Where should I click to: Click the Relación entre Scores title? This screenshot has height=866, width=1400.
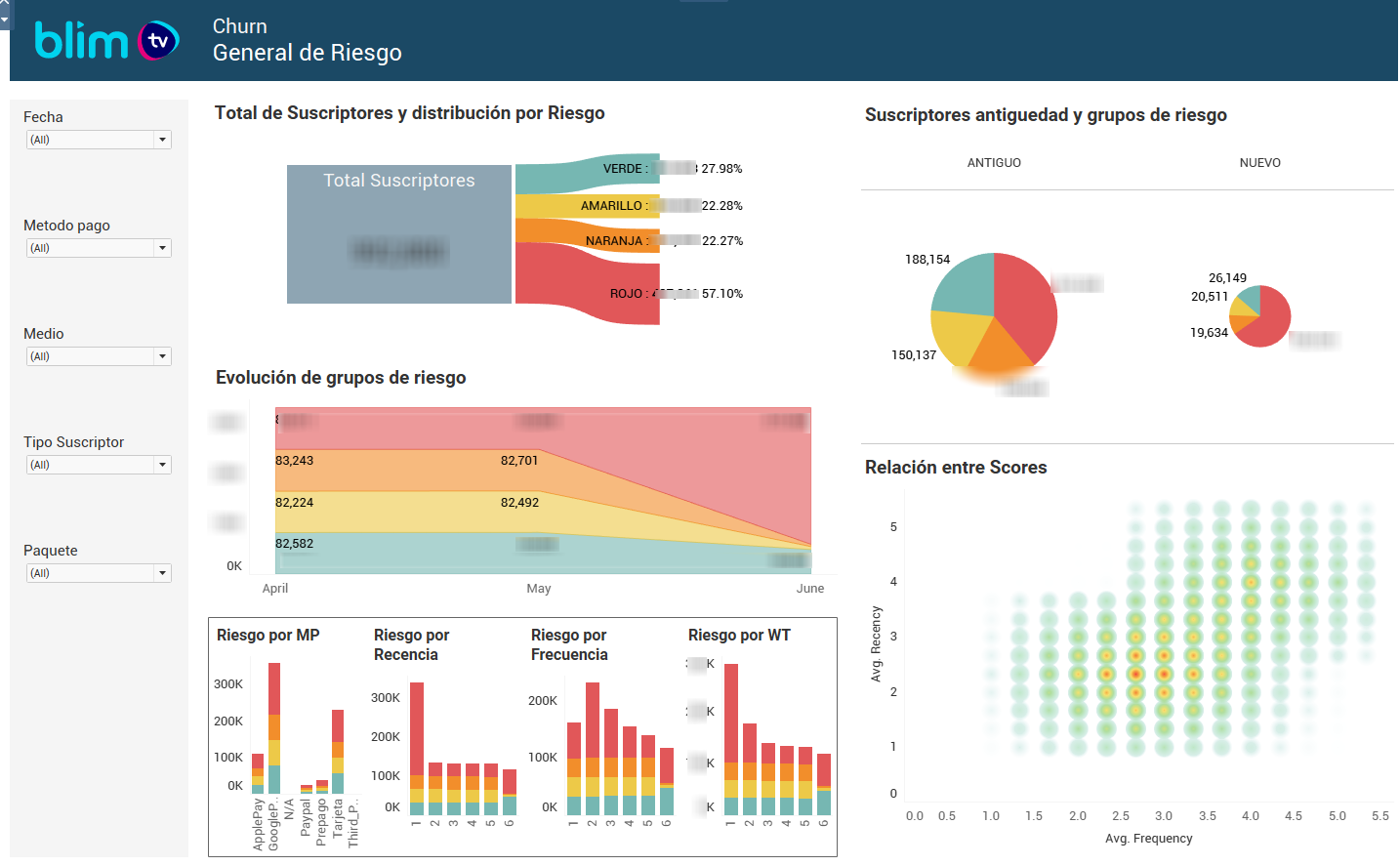click(x=955, y=468)
